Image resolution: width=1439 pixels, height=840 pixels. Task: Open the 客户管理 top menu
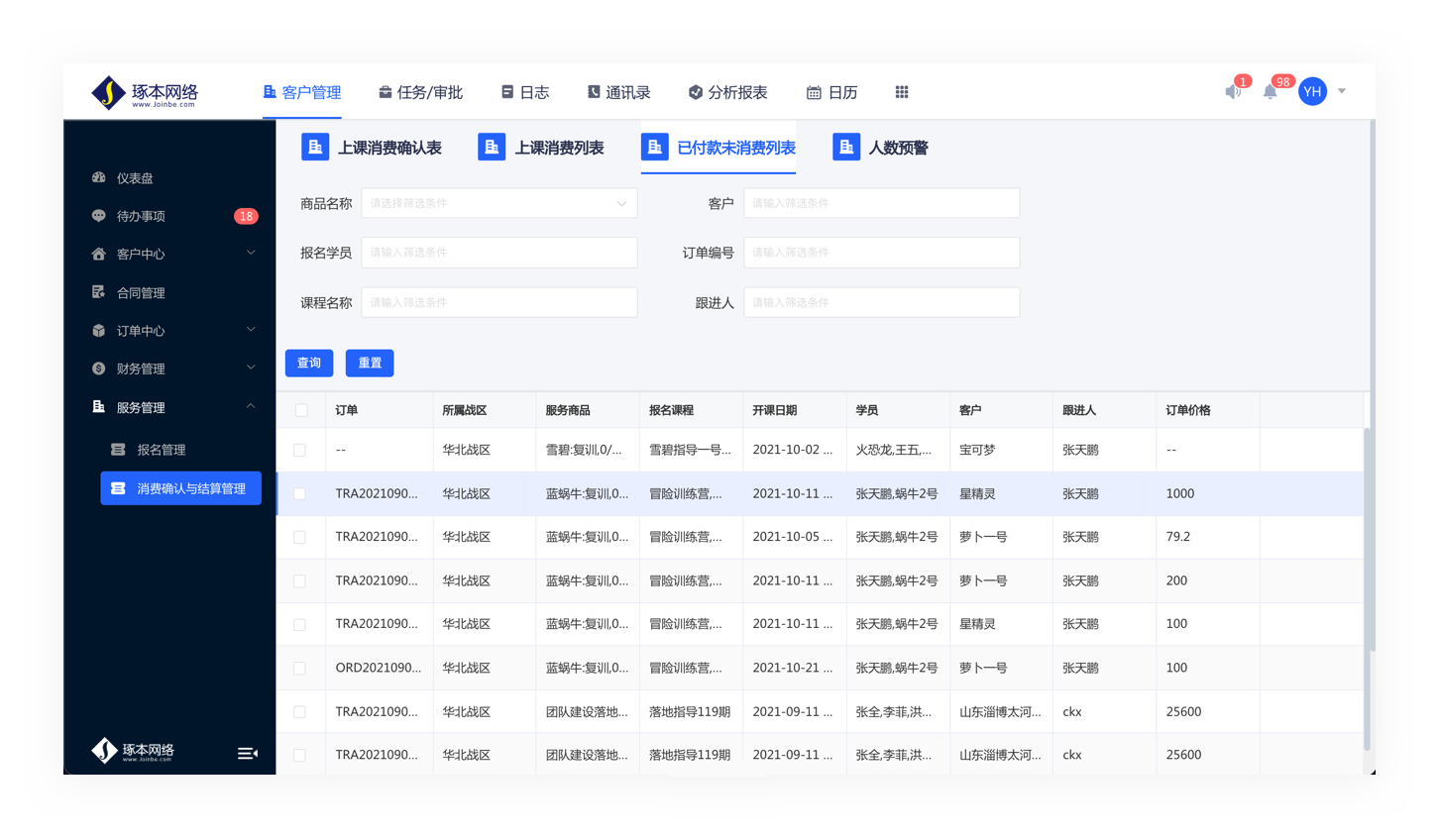point(302,92)
